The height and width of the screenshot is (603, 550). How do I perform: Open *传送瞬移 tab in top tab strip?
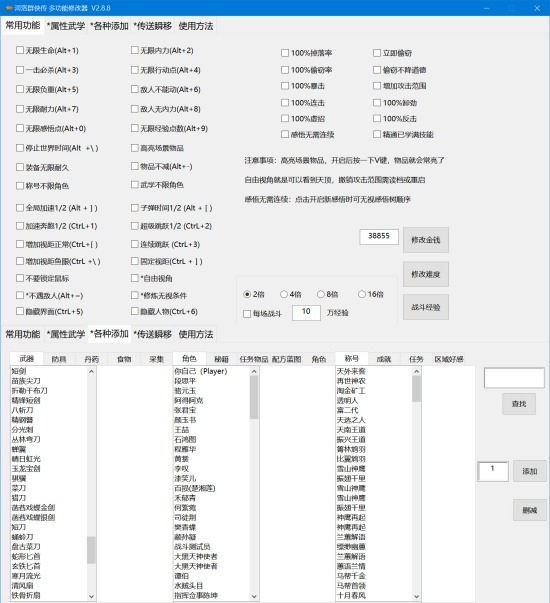tap(153, 26)
